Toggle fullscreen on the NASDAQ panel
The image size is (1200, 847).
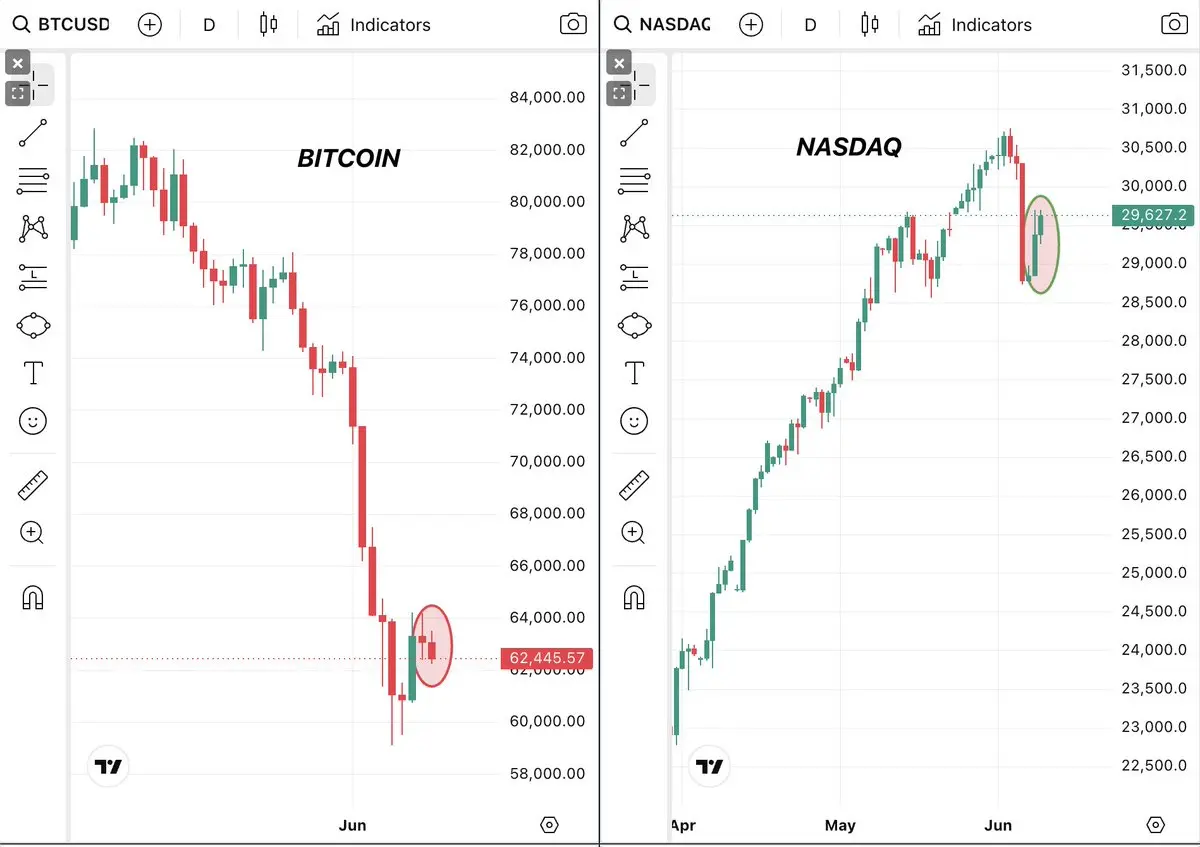pyautogui.click(x=618, y=93)
